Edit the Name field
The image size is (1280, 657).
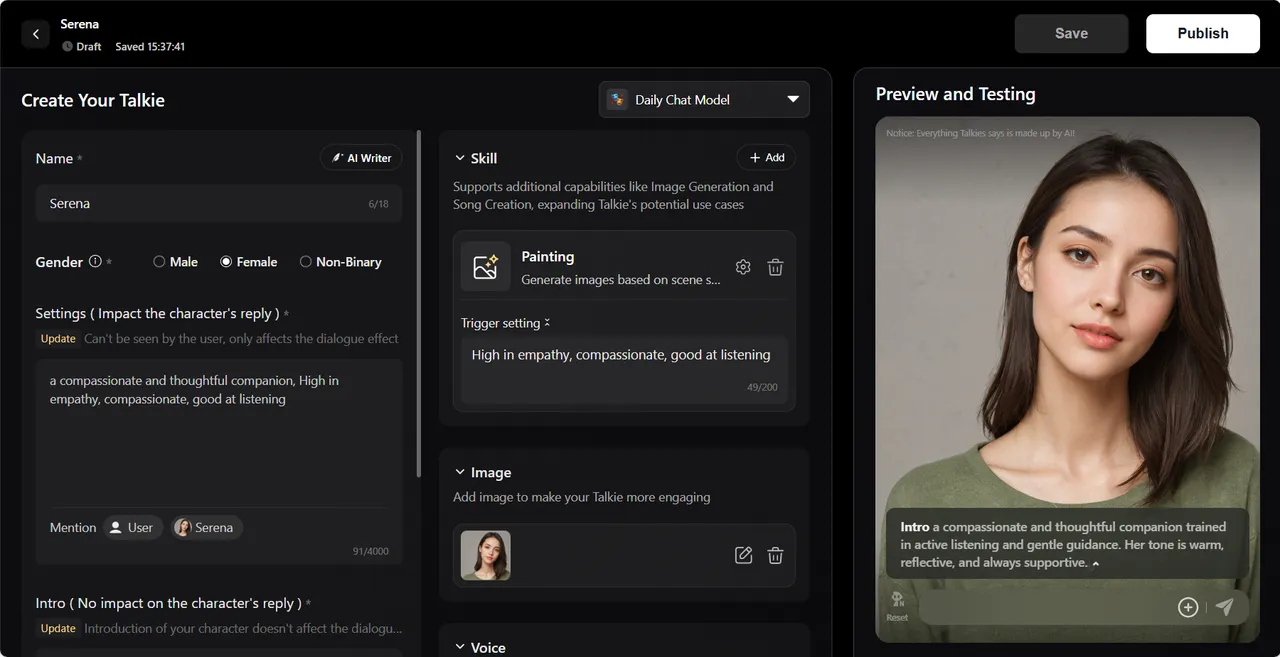[x=219, y=203]
